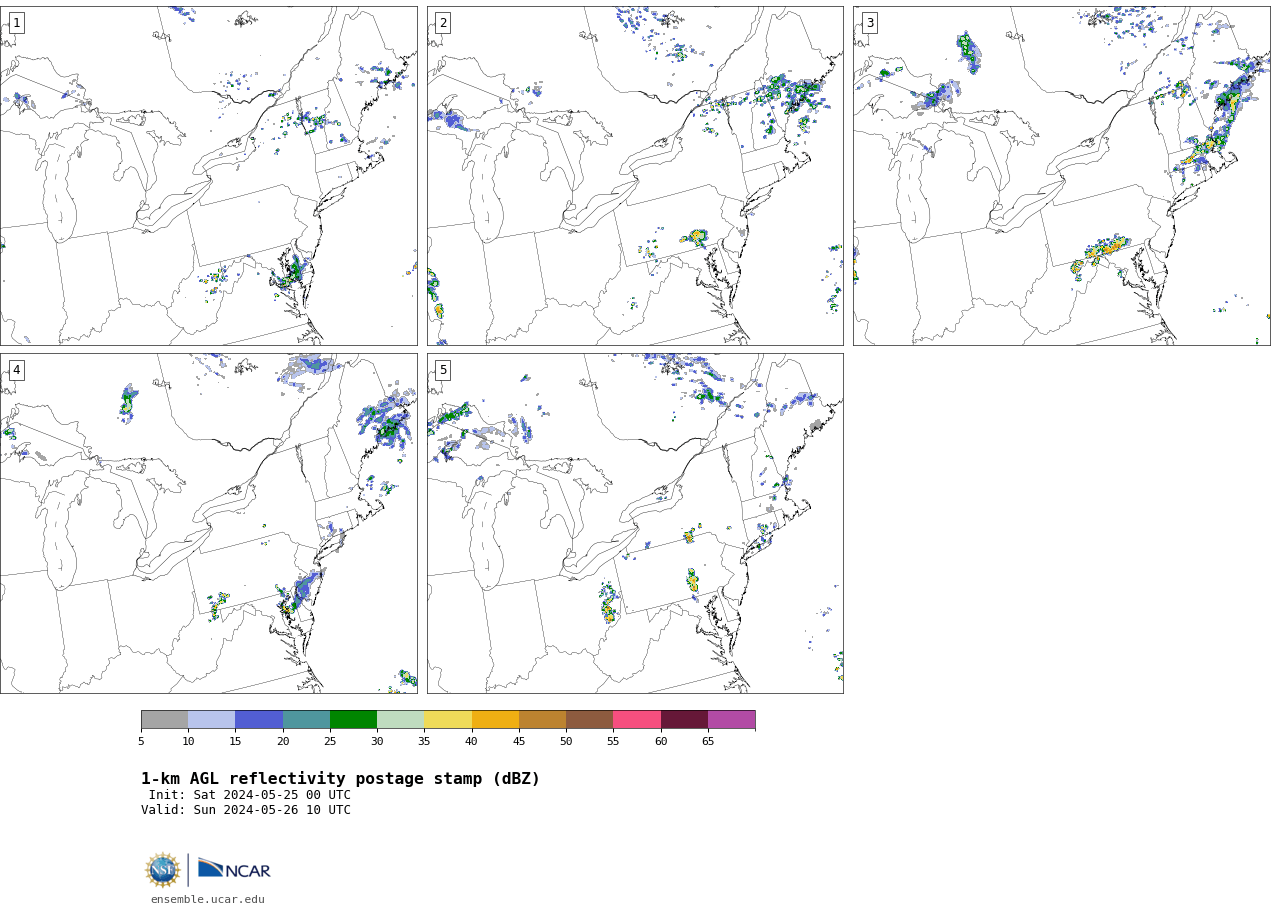Click the dark green 25-30 dBZ swatch
Screen dimensions: 1280x910
click(353, 720)
